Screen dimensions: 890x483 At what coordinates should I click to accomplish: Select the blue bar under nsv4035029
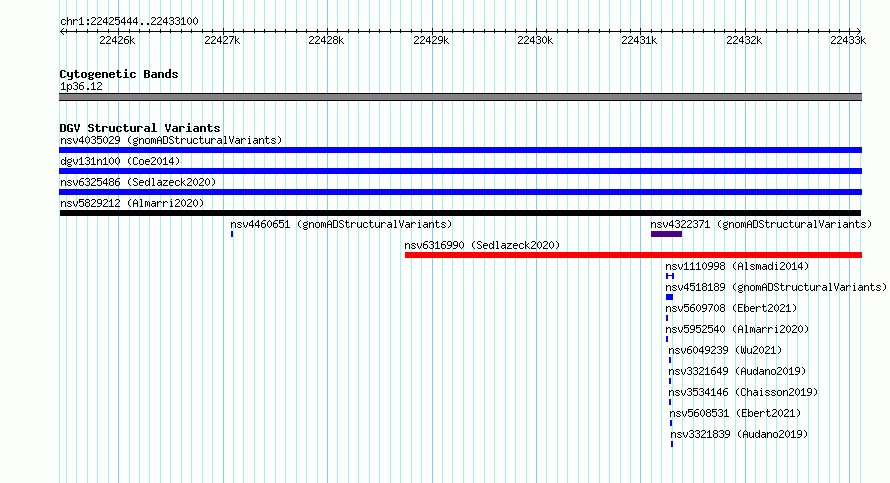coord(460,150)
